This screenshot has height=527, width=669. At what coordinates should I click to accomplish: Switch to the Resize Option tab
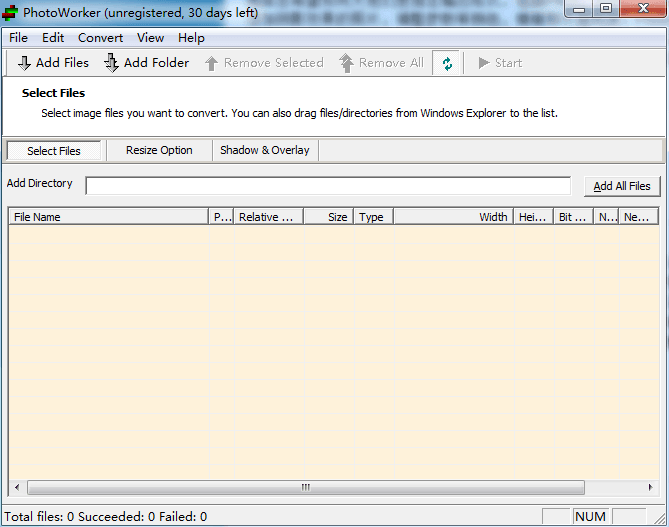[x=159, y=151]
